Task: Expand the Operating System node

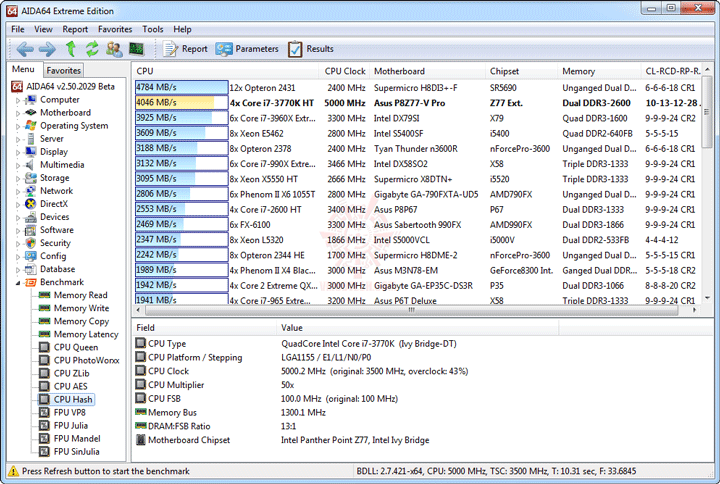Action: (18, 126)
